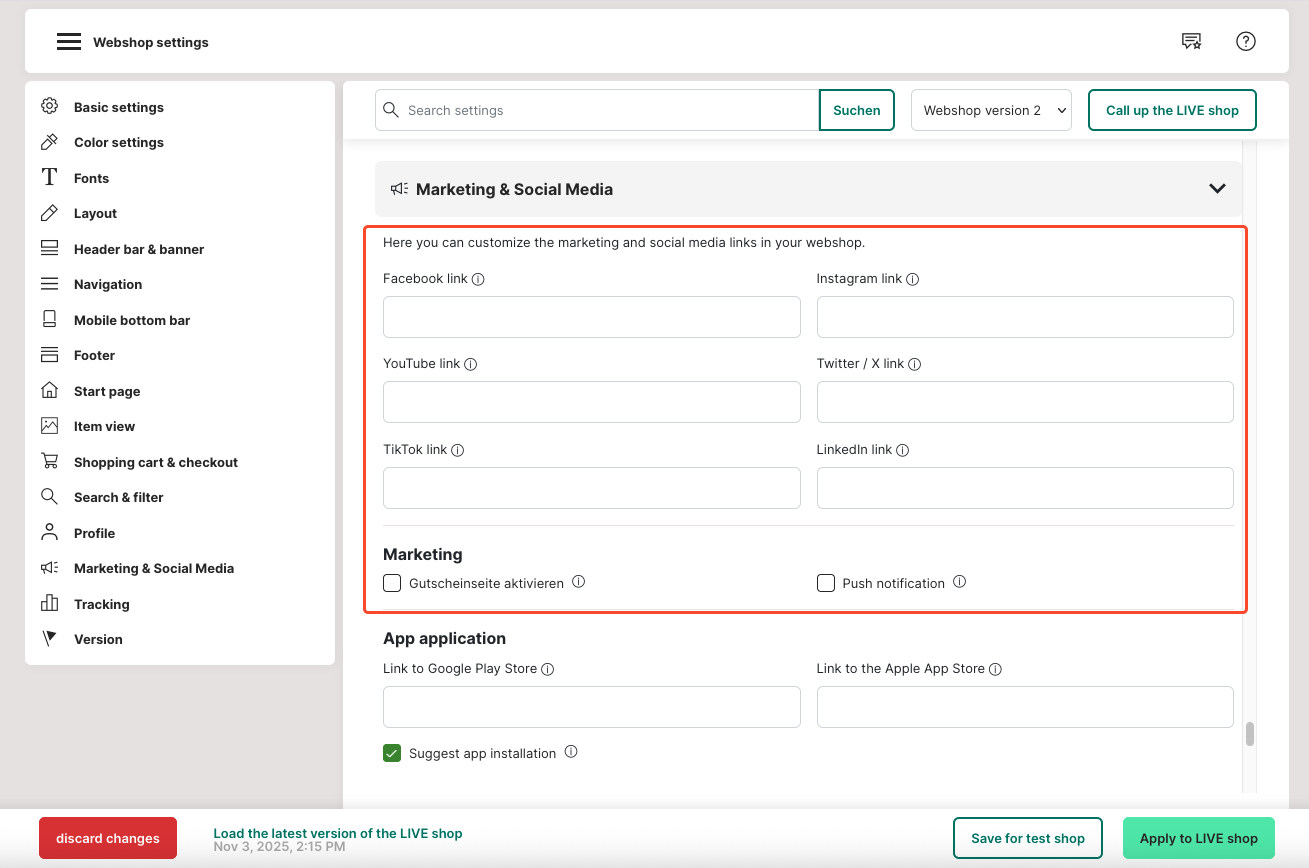This screenshot has height=868, width=1309.
Task: Click the feedback star chat icon
Action: click(1191, 41)
